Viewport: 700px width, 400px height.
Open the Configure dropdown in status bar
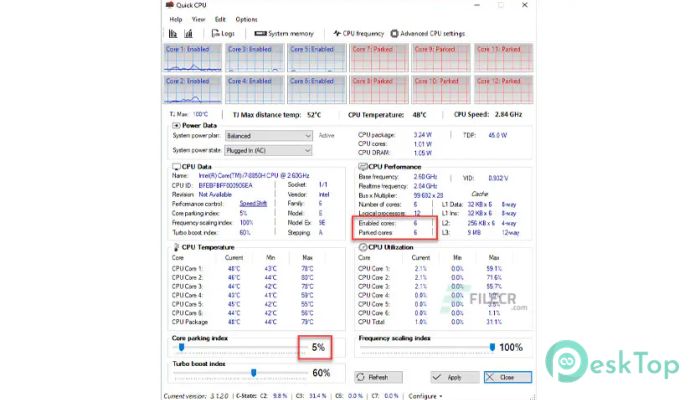tap(425, 396)
